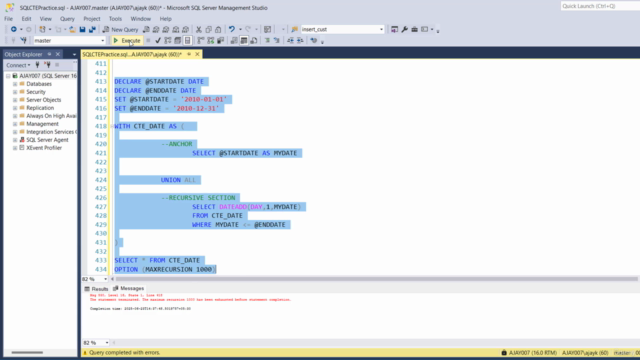The width and height of the screenshot is (640, 360).
Task: Close the Object Explorer panel
Action: (58, 54)
